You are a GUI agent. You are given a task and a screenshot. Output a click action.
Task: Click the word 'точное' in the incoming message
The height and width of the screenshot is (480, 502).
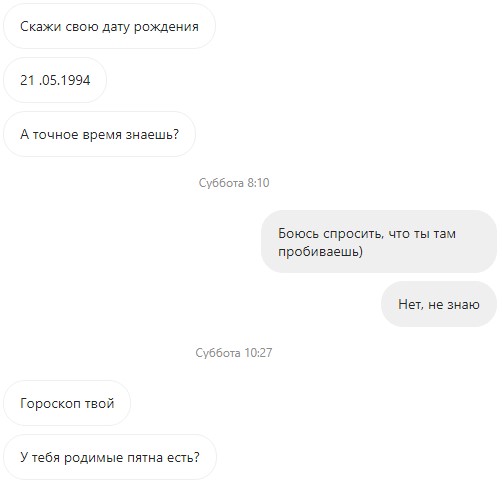click(55, 134)
